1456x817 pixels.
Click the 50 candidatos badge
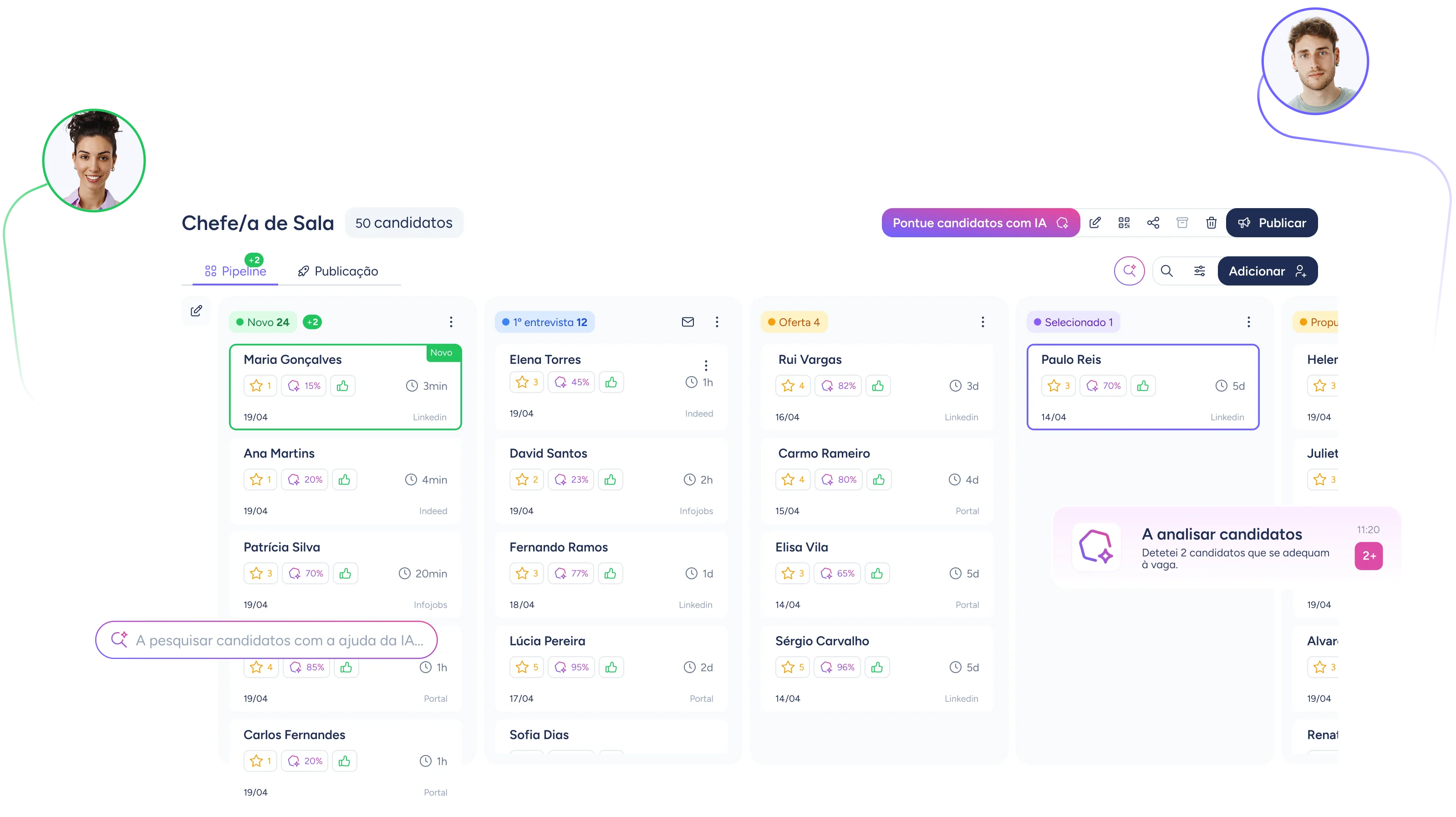coord(403,223)
